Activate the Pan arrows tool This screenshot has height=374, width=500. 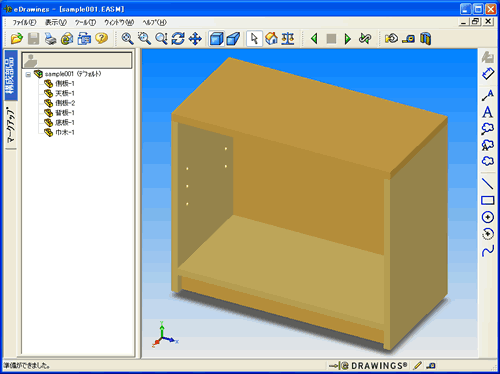(195, 39)
